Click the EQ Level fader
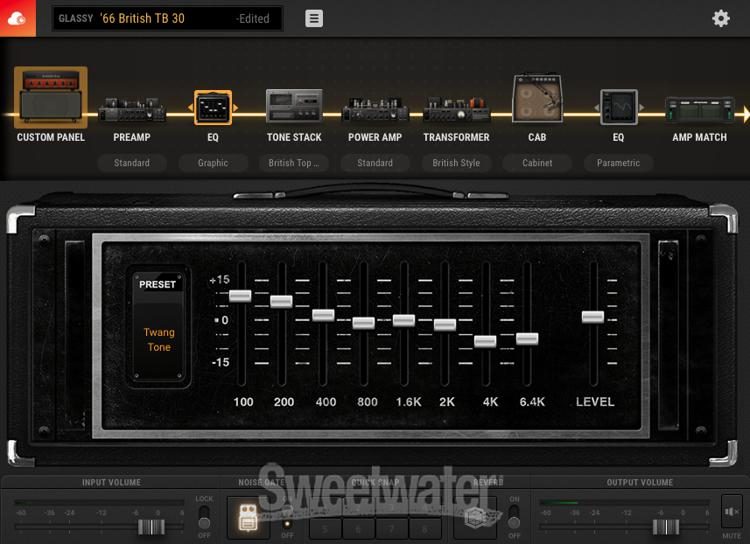This screenshot has height=544, width=750. (593, 316)
